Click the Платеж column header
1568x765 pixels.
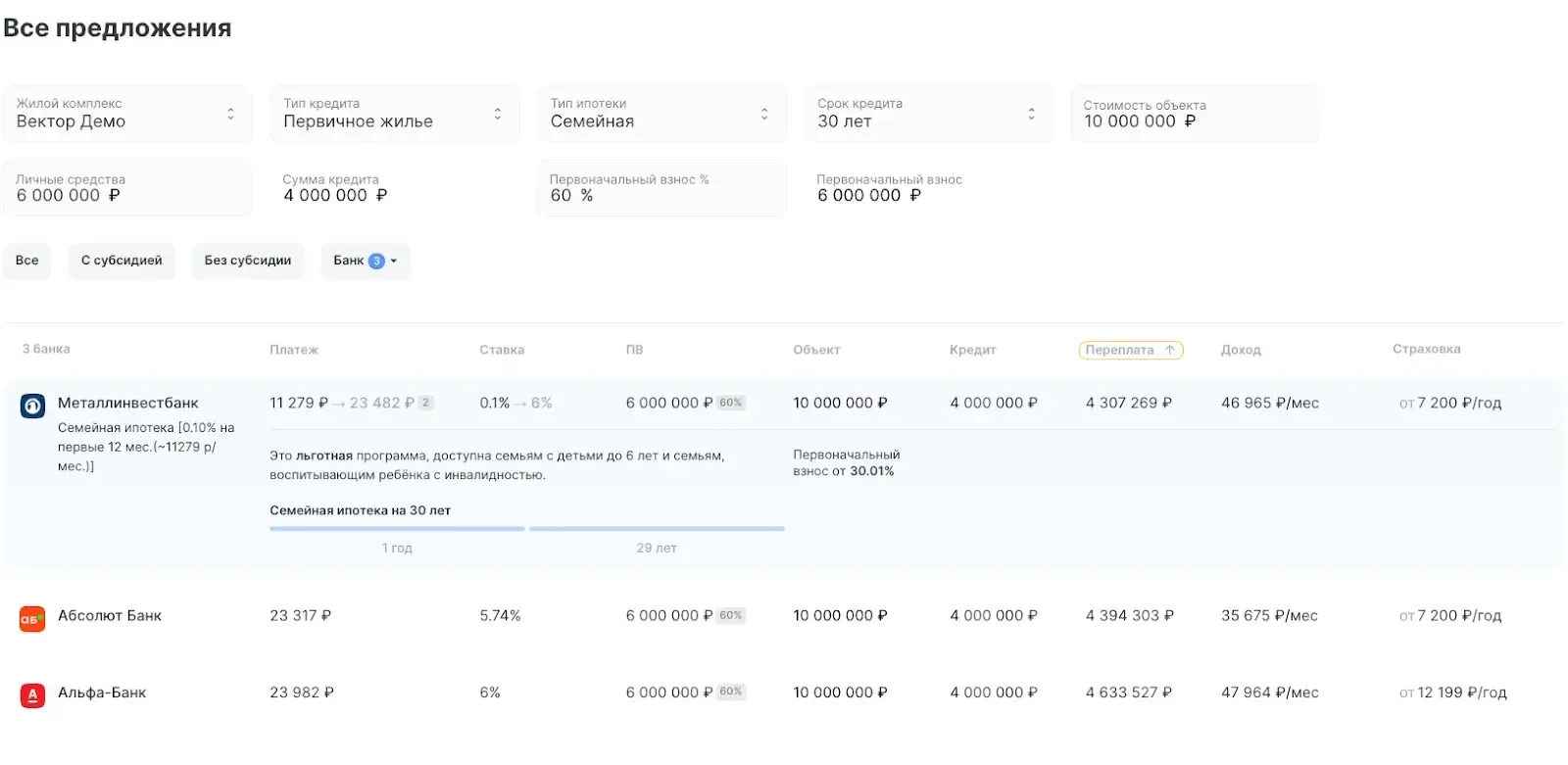(x=294, y=350)
